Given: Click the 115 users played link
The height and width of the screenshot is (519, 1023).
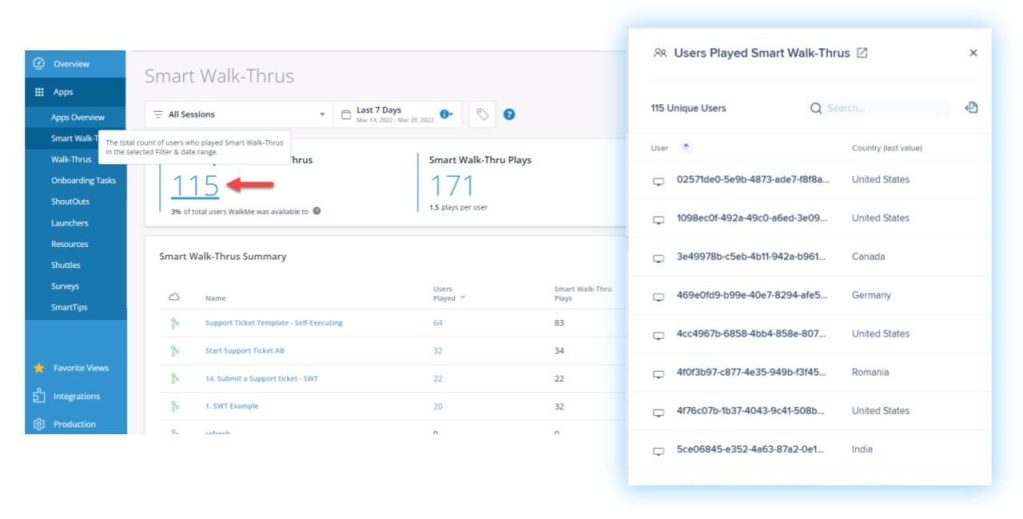Looking at the screenshot, I should 195,185.
